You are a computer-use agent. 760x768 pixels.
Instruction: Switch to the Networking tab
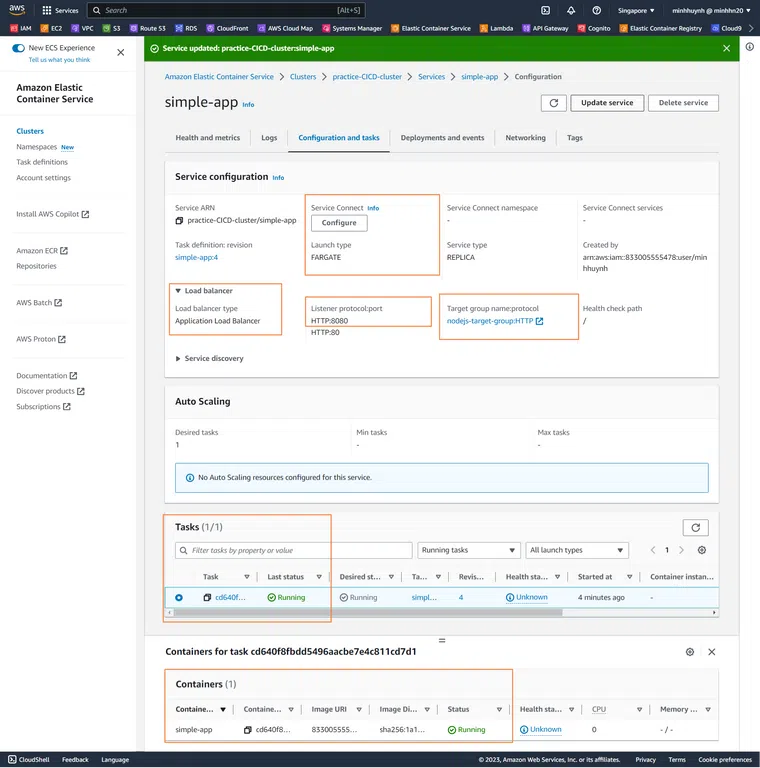pyautogui.click(x=525, y=138)
